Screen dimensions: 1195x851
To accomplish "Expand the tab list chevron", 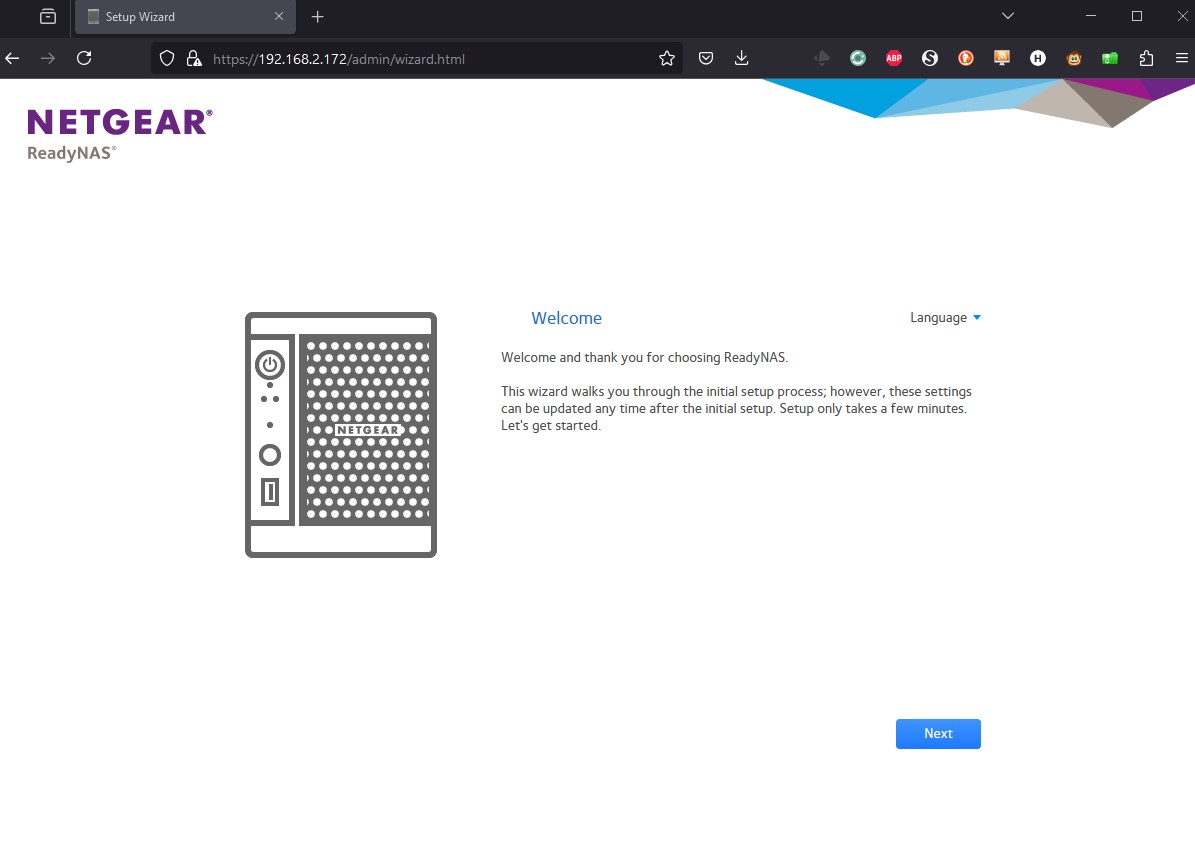I will pos(1007,16).
